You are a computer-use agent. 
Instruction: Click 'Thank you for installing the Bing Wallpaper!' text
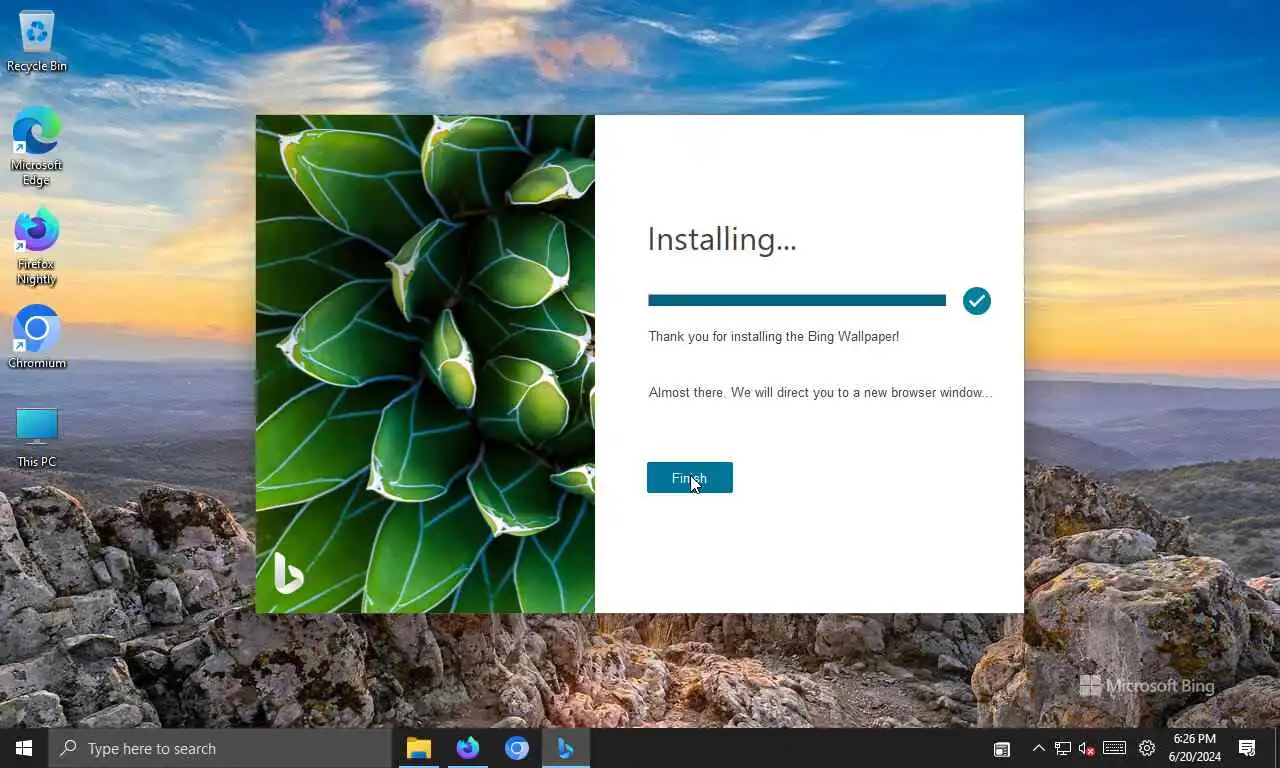click(774, 336)
